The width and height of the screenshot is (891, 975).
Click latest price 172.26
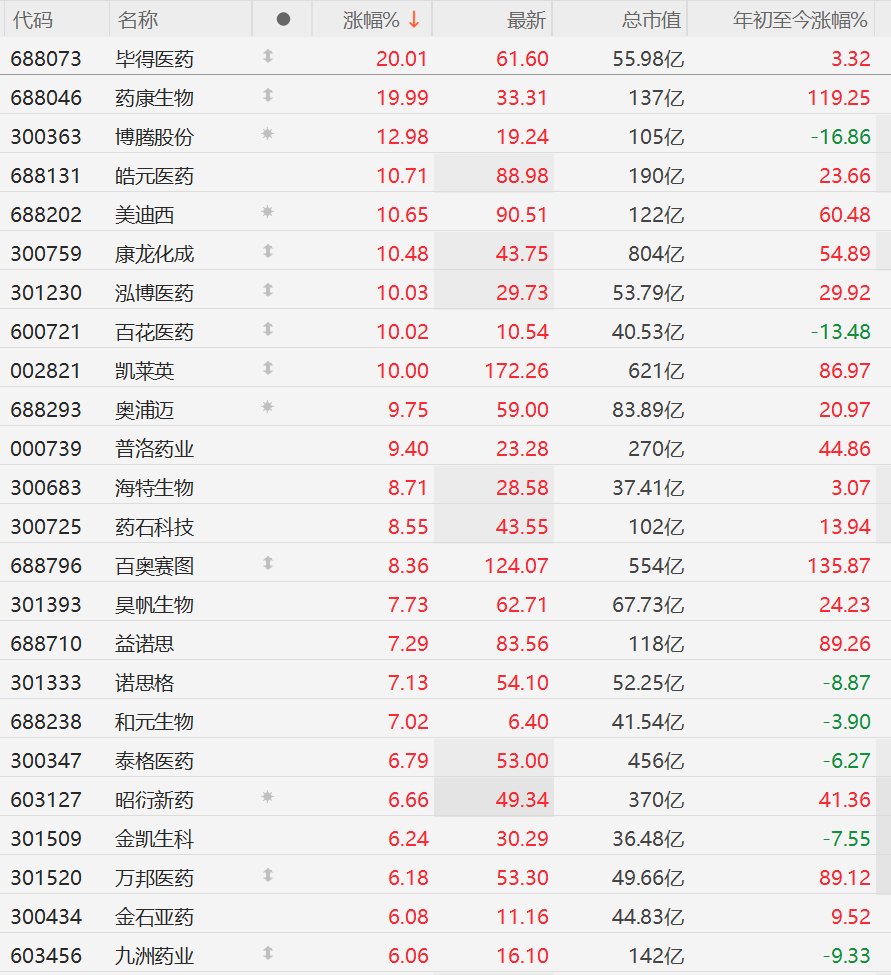click(x=516, y=371)
